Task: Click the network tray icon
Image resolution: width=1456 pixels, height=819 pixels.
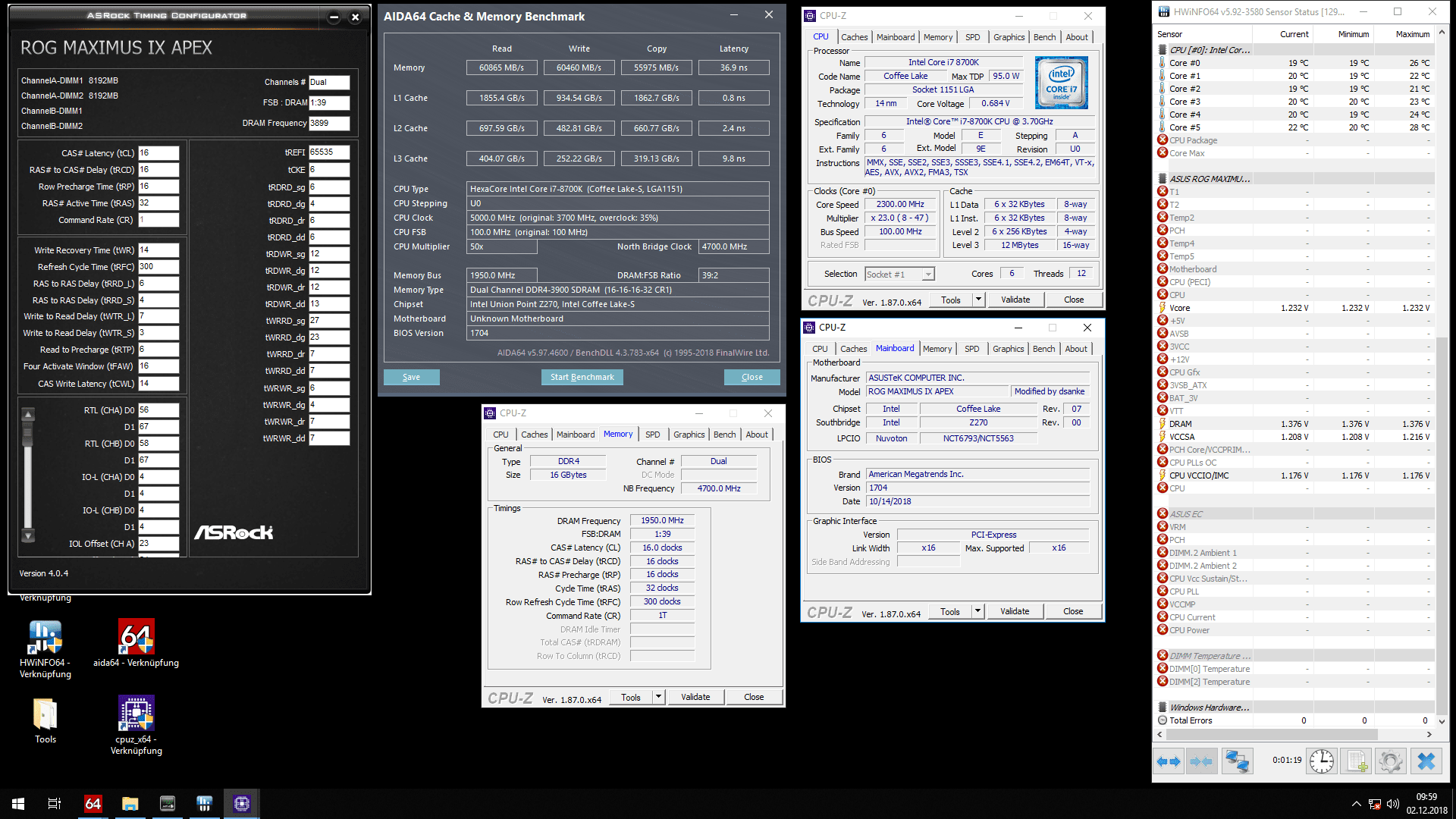Action: [x=1375, y=804]
